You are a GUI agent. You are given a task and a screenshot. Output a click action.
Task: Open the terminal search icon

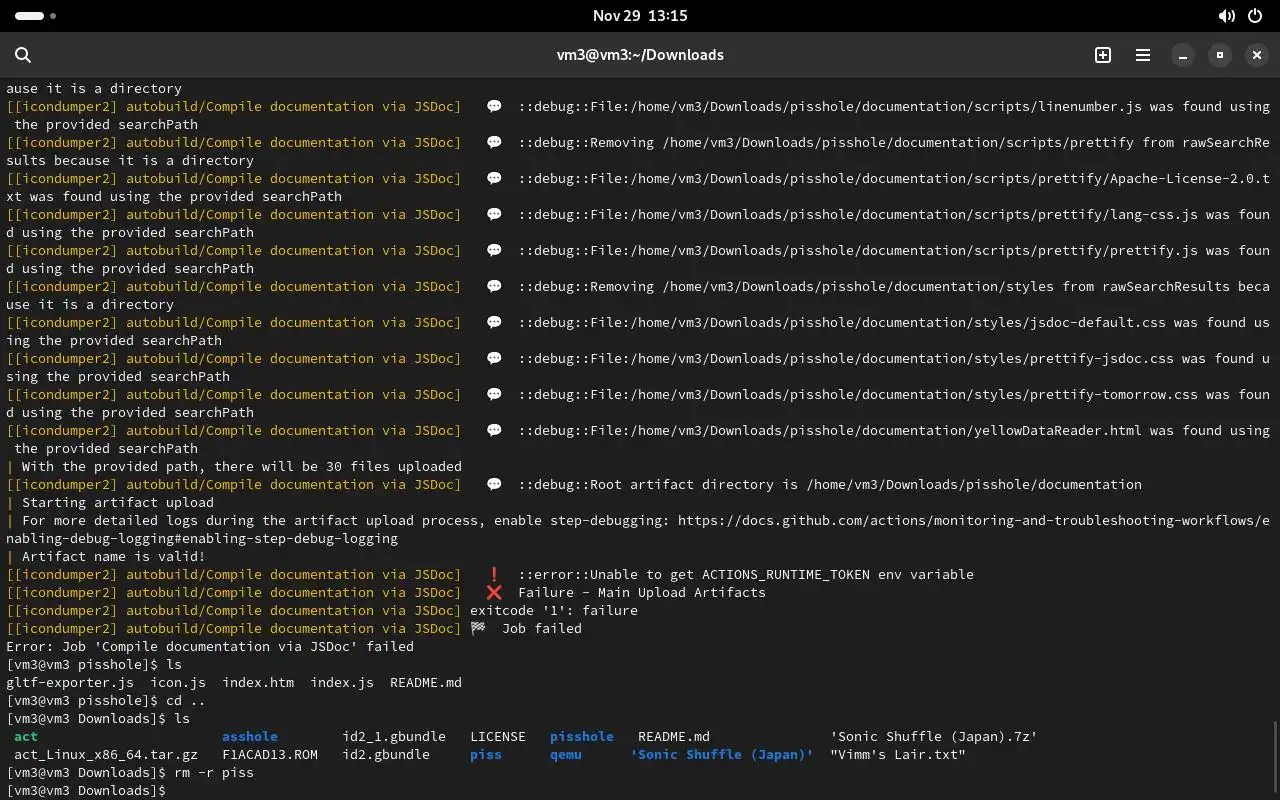23,55
